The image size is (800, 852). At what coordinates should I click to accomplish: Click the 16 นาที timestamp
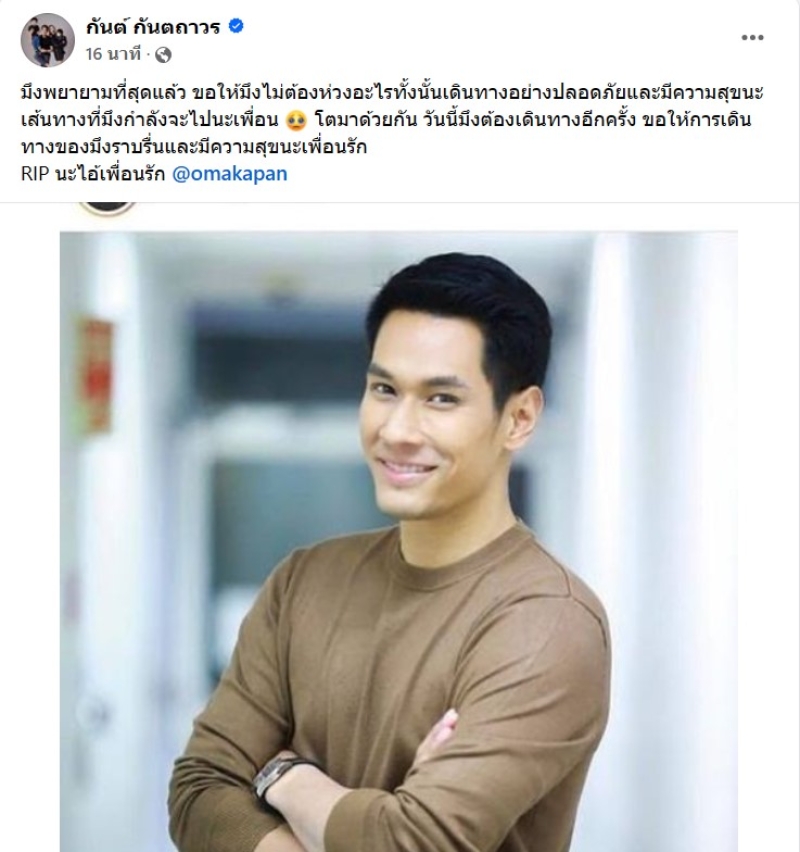pos(113,54)
